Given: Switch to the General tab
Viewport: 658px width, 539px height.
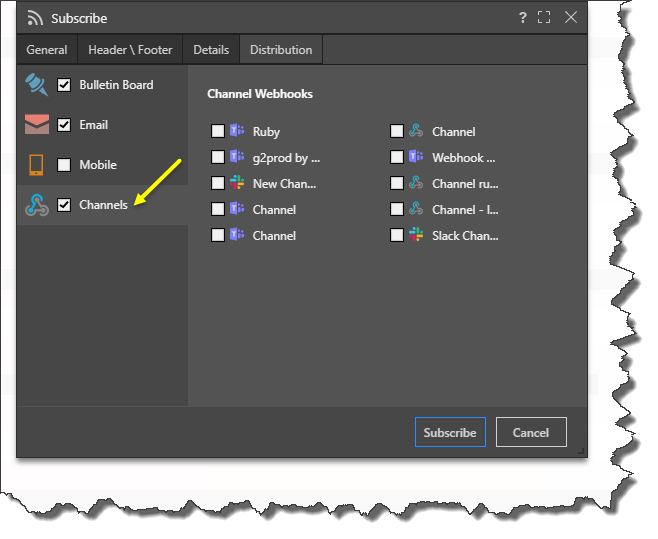Looking at the screenshot, I should coord(47,50).
